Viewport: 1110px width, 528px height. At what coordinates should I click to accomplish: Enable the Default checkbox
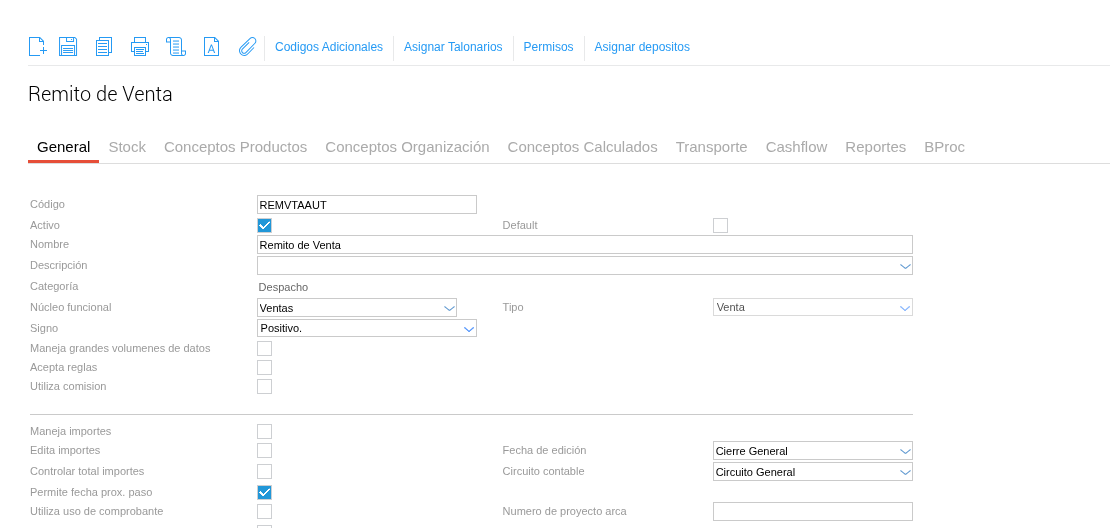pyautogui.click(x=720, y=226)
